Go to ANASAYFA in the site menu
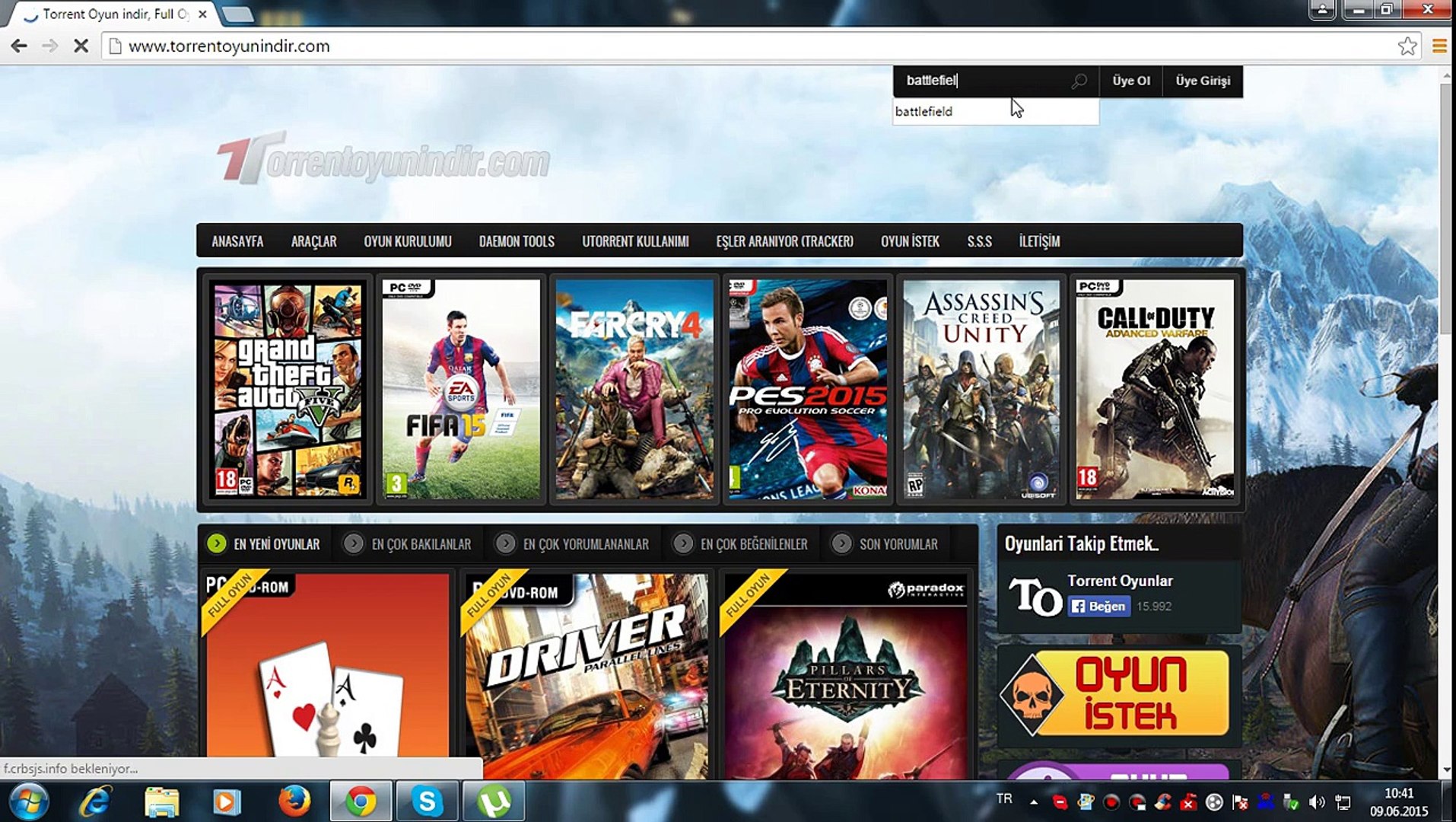Viewport: 1456px width, 822px height. (x=237, y=241)
